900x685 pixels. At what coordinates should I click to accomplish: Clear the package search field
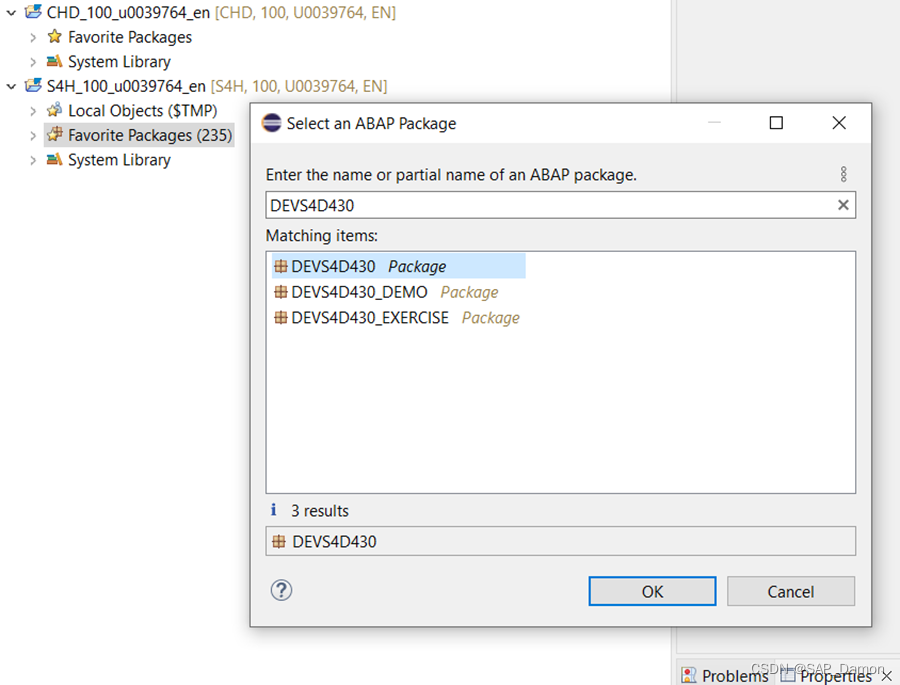click(843, 205)
